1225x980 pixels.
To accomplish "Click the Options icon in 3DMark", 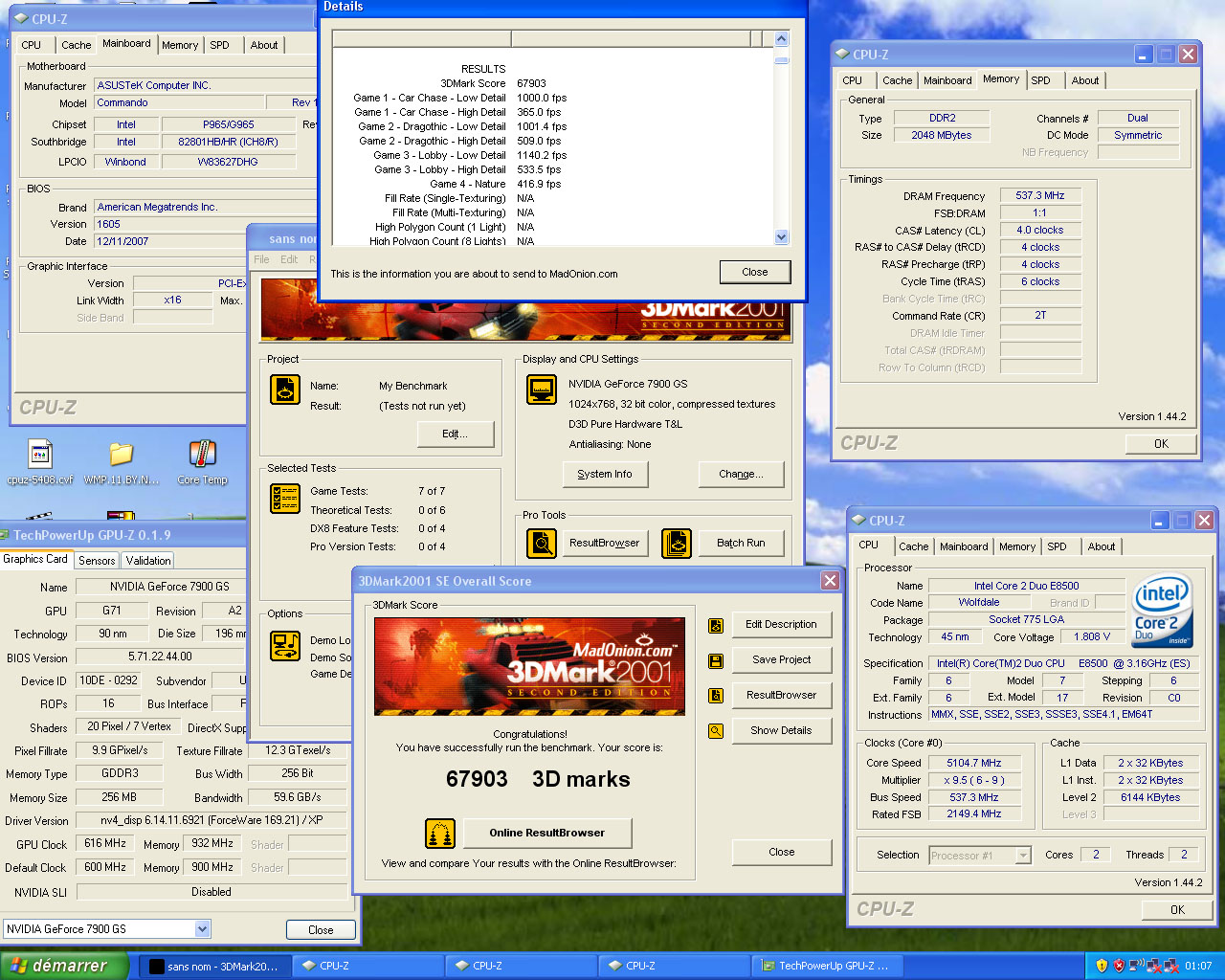I will pyautogui.click(x=285, y=646).
